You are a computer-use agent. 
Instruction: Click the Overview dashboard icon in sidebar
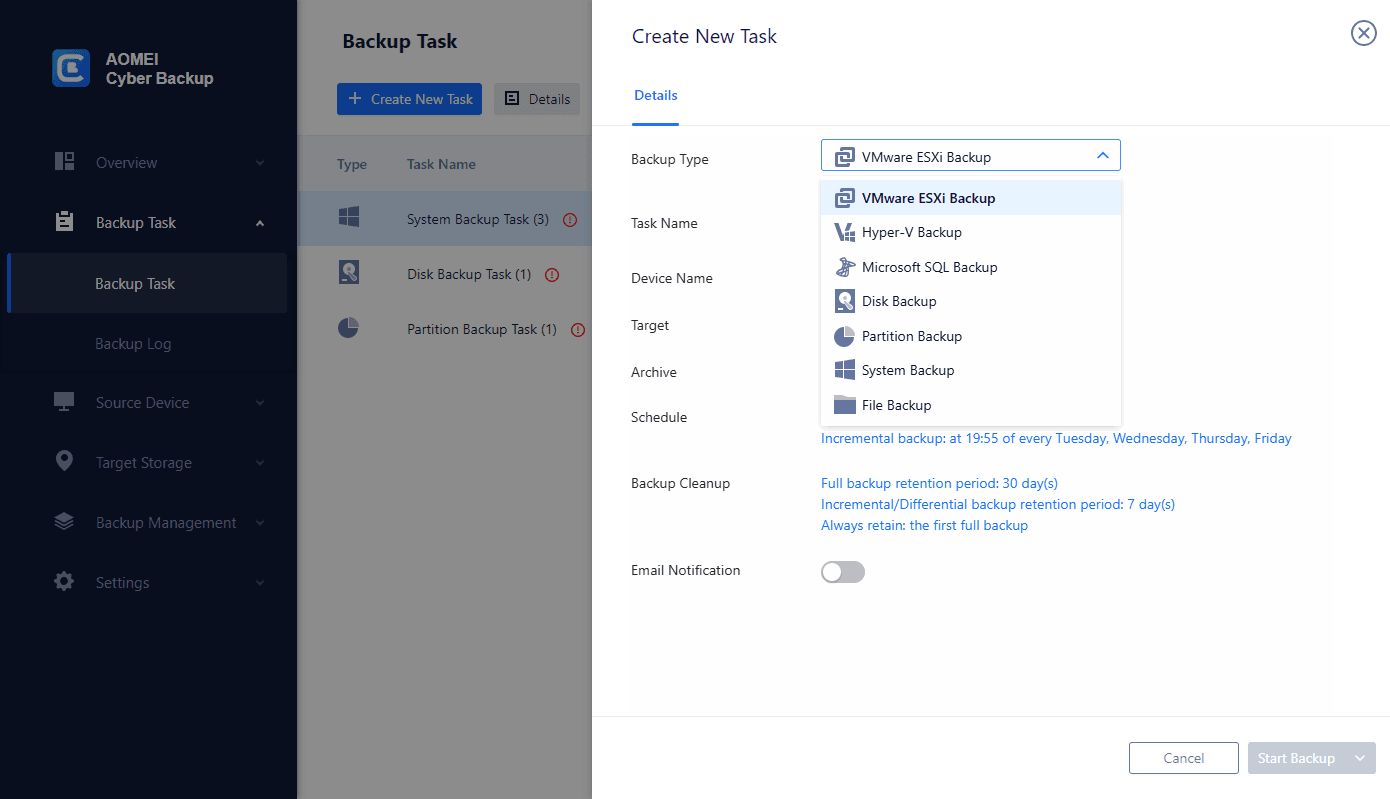[x=65, y=162]
